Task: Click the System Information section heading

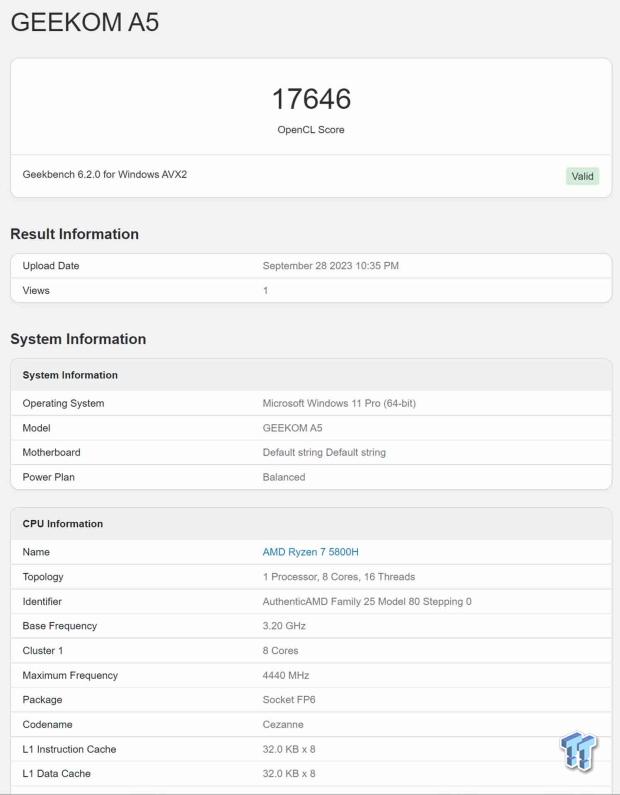Action: click(x=78, y=339)
